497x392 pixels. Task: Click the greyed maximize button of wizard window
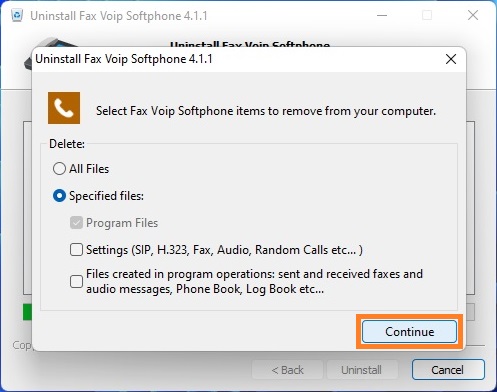point(427,15)
